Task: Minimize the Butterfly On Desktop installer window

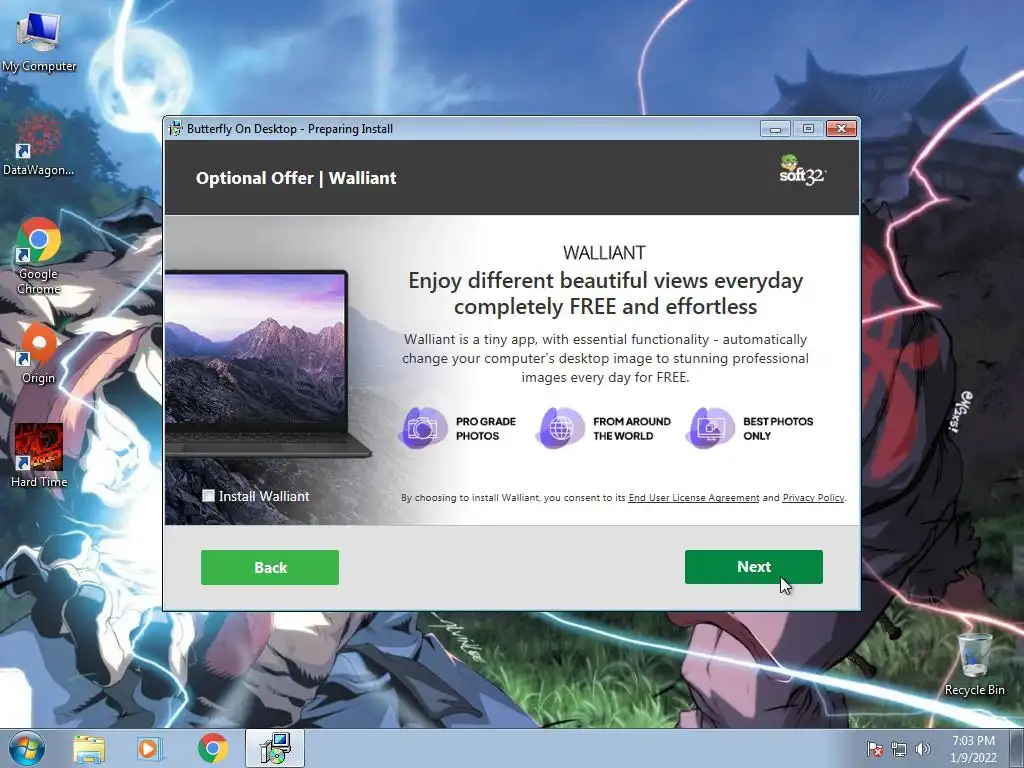Action: pos(775,129)
